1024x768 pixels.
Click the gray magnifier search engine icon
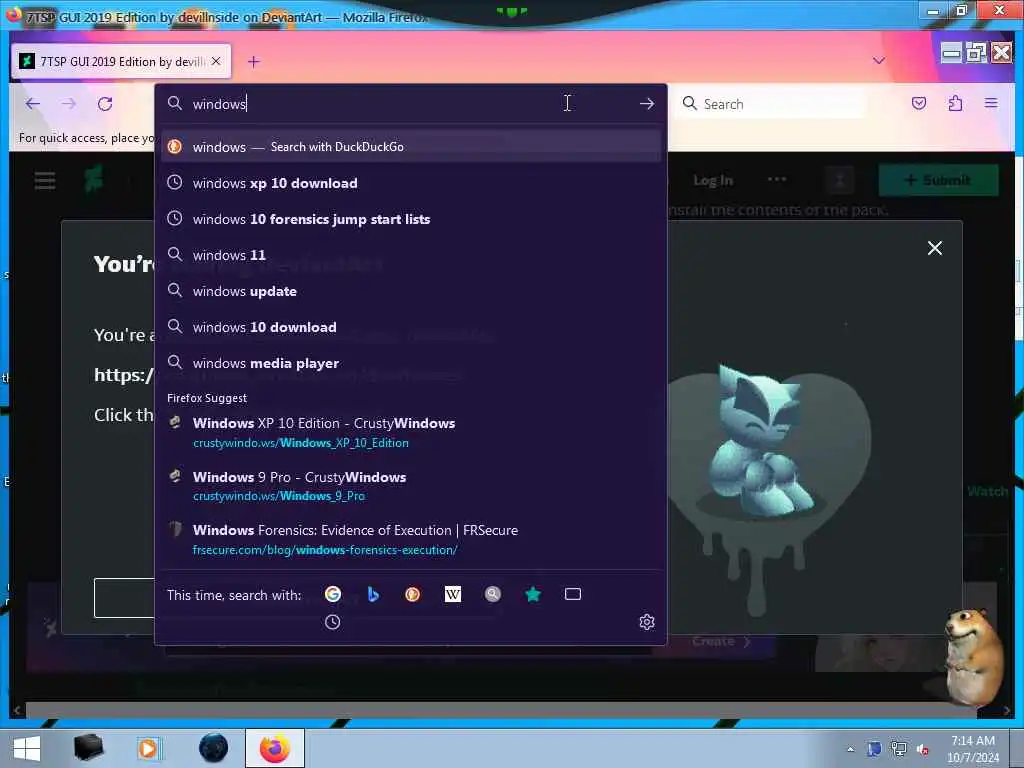(x=492, y=594)
